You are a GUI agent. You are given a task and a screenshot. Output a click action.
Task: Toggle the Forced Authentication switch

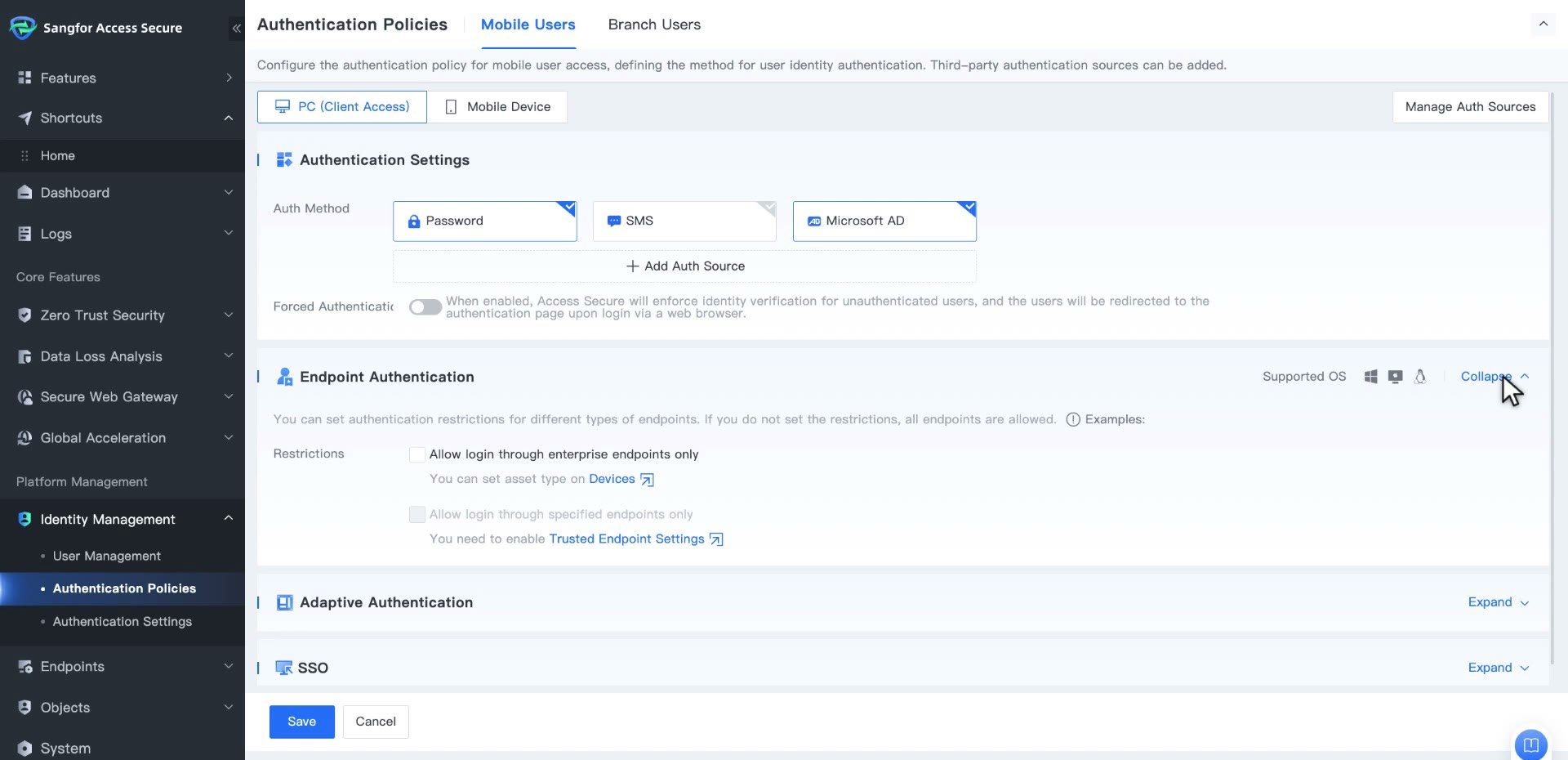pyautogui.click(x=425, y=307)
